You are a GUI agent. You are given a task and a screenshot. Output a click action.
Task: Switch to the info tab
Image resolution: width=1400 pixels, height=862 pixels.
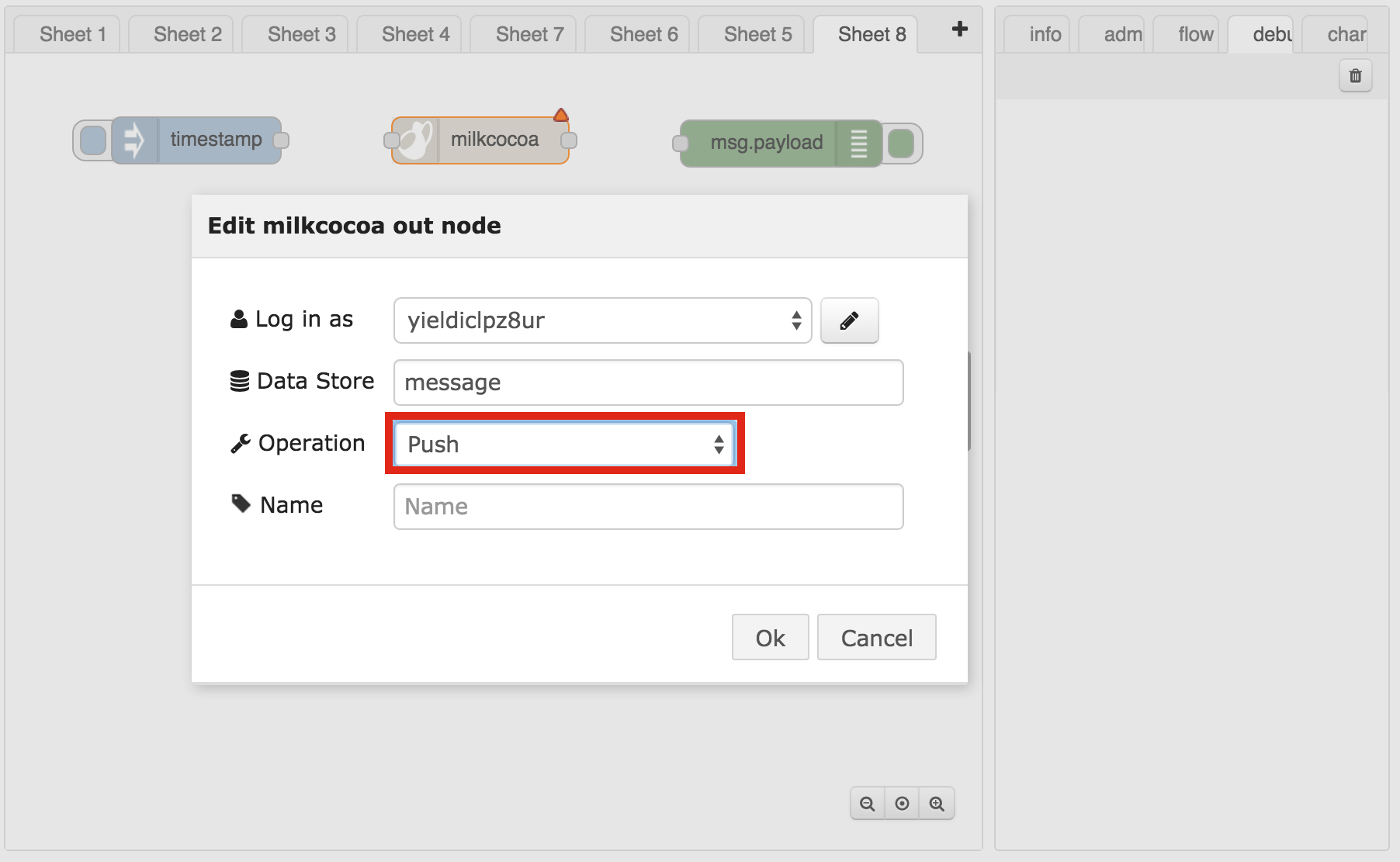point(1044,33)
